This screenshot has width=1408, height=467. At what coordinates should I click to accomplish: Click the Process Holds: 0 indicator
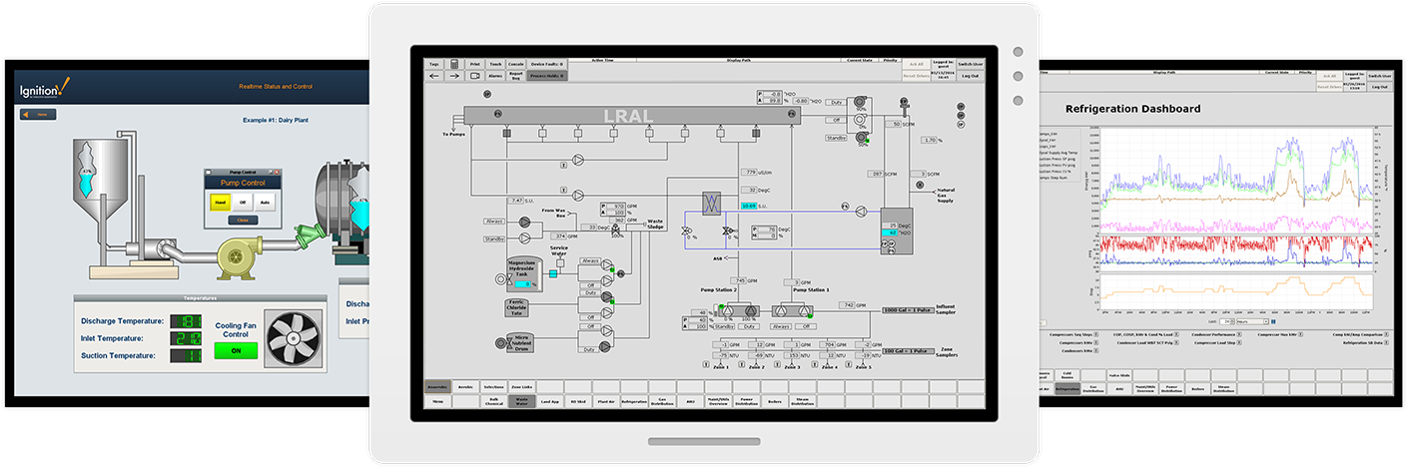point(547,76)
